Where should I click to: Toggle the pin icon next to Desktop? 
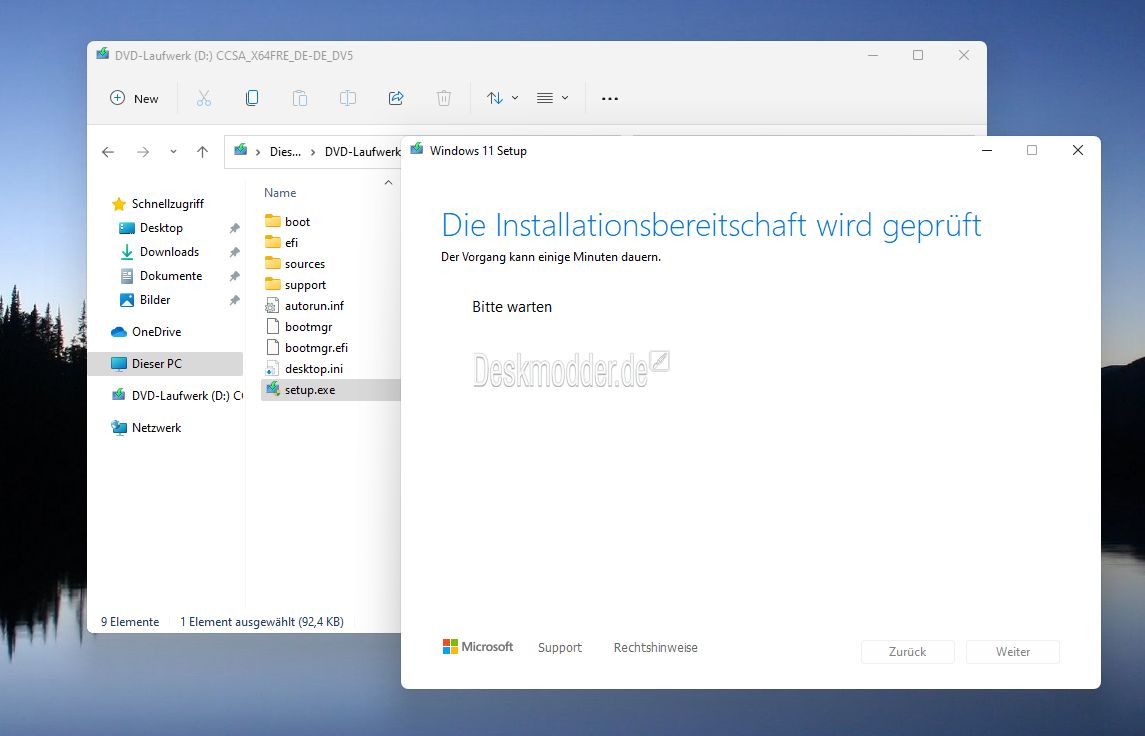(x=234, y=229)
